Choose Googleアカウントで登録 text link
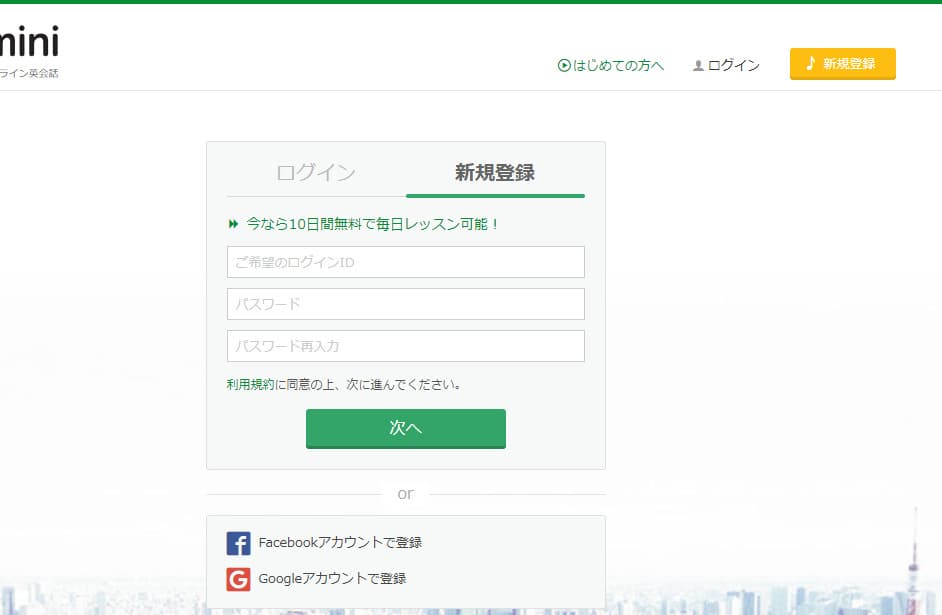 pyautogui.click(x=332, y=578)
